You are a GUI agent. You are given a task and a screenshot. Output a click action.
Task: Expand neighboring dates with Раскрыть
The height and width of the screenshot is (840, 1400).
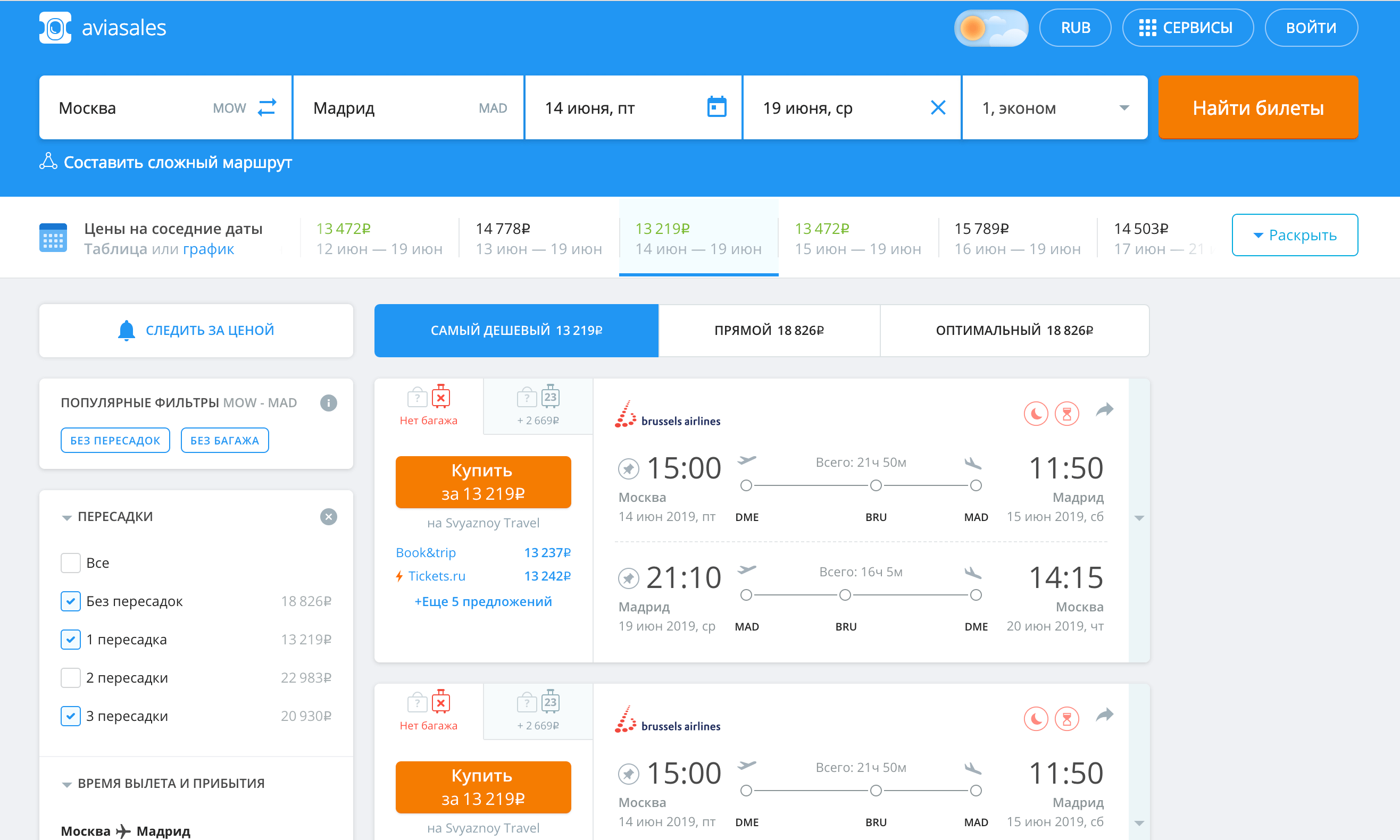tap(1295, 235)
